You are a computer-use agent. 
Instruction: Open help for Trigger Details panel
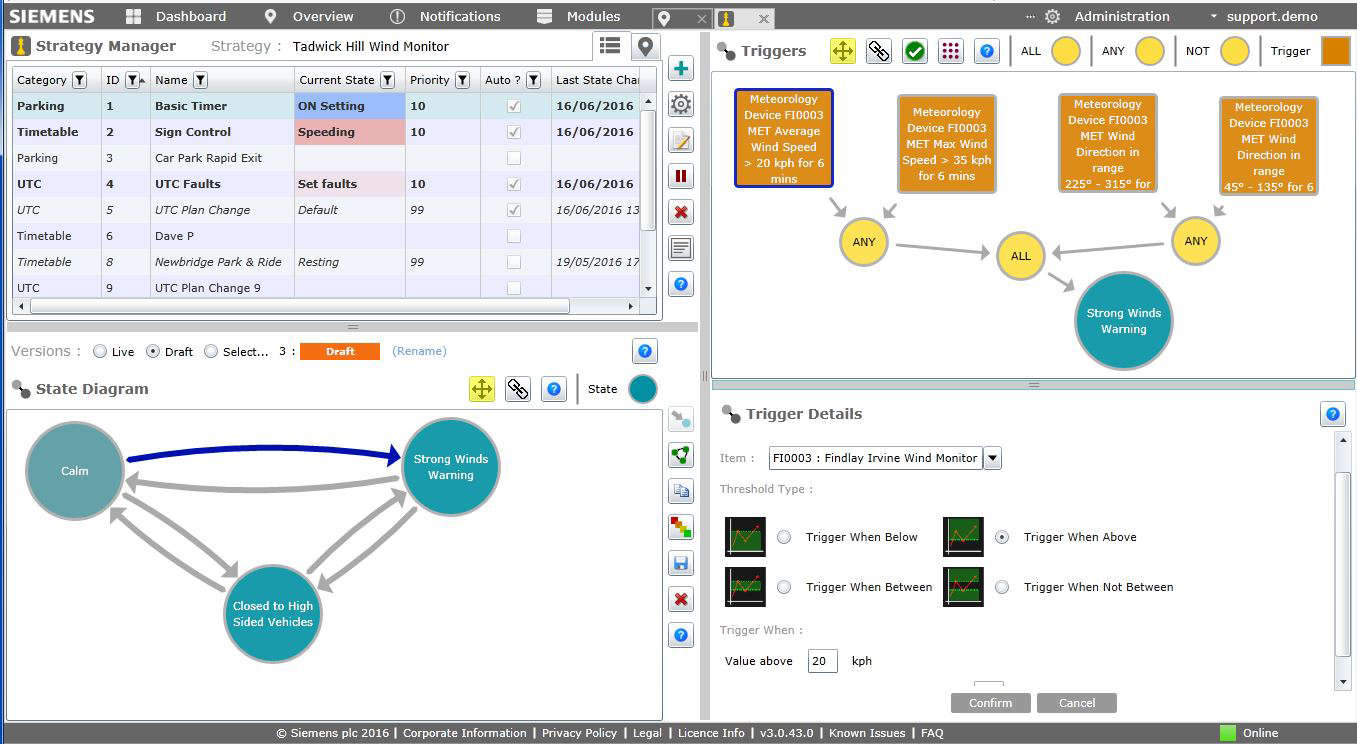click(x=1332, y=415)
